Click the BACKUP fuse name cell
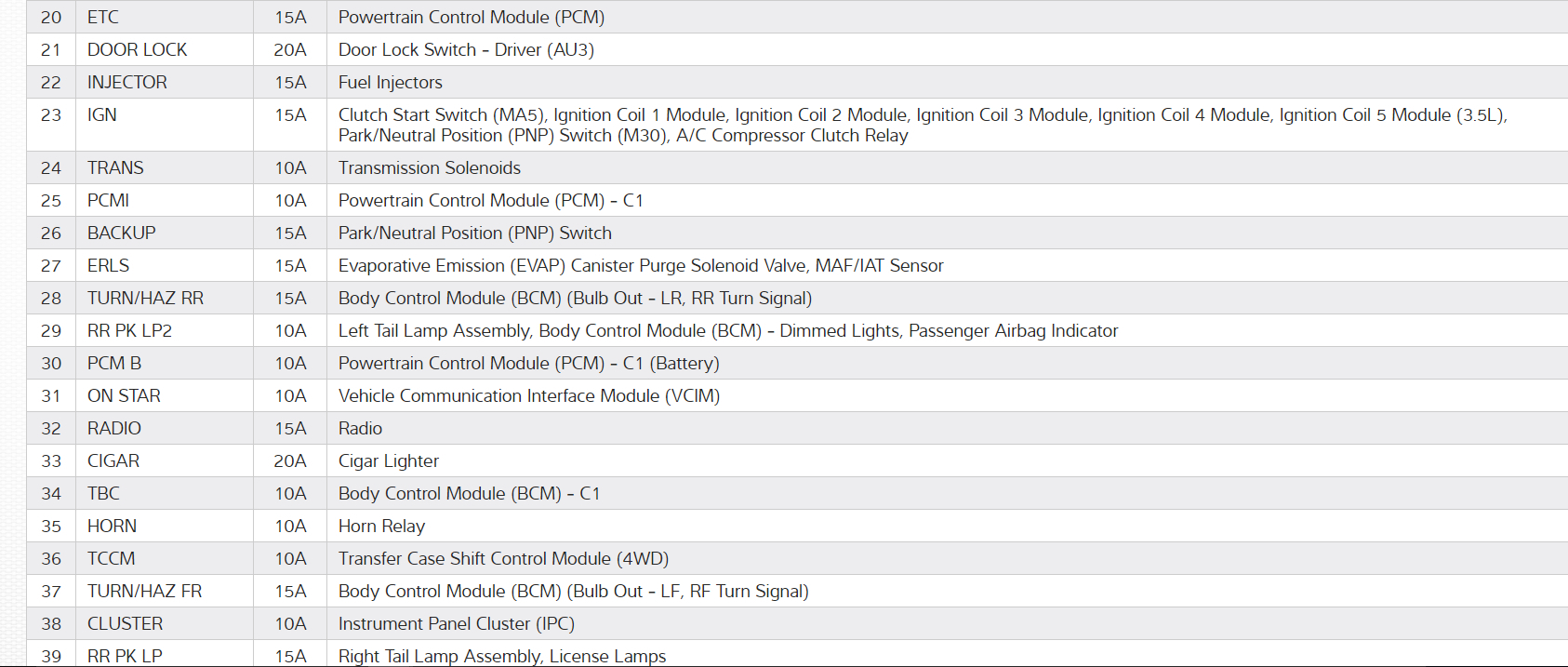1568x667 pixels. coord(121,233)
